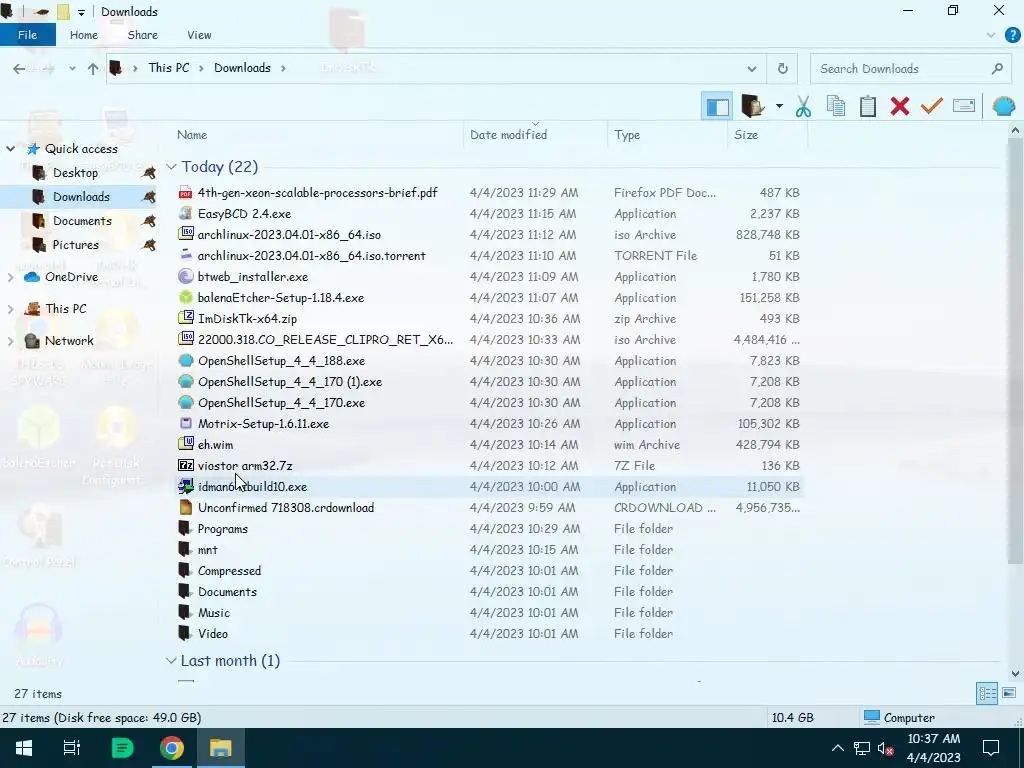Collapse the Quick access tree node
Viewport: 1024px width, 768px height.
point(10,149)
